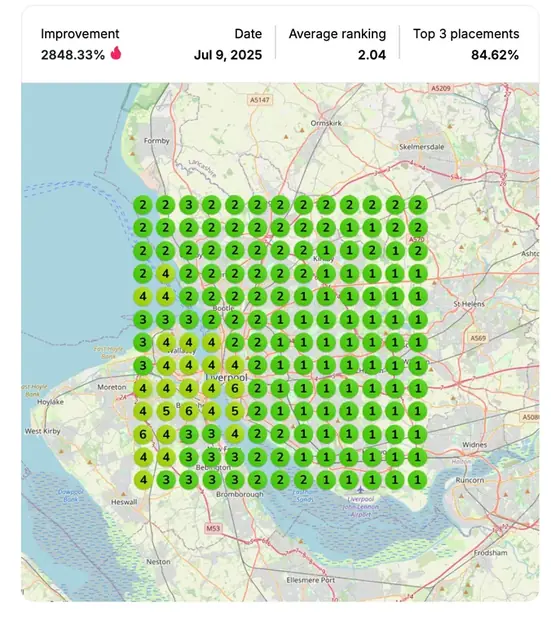Click the Average ranking heading
551x620 pixels.
[x=337, y=34]
